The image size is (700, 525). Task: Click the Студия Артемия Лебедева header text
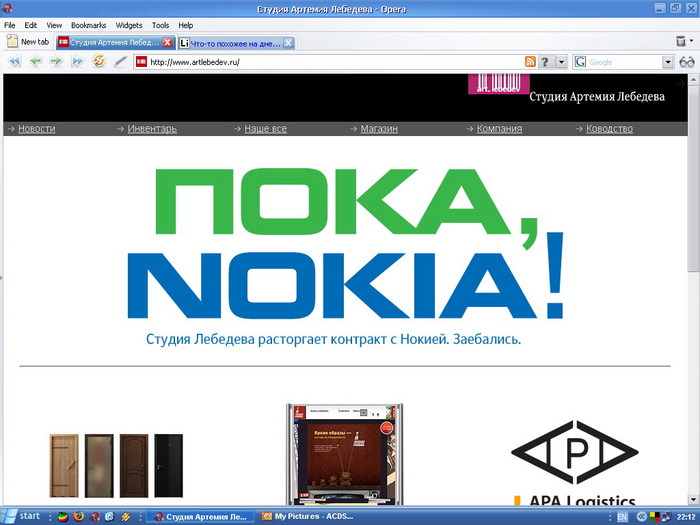point(597,96)
